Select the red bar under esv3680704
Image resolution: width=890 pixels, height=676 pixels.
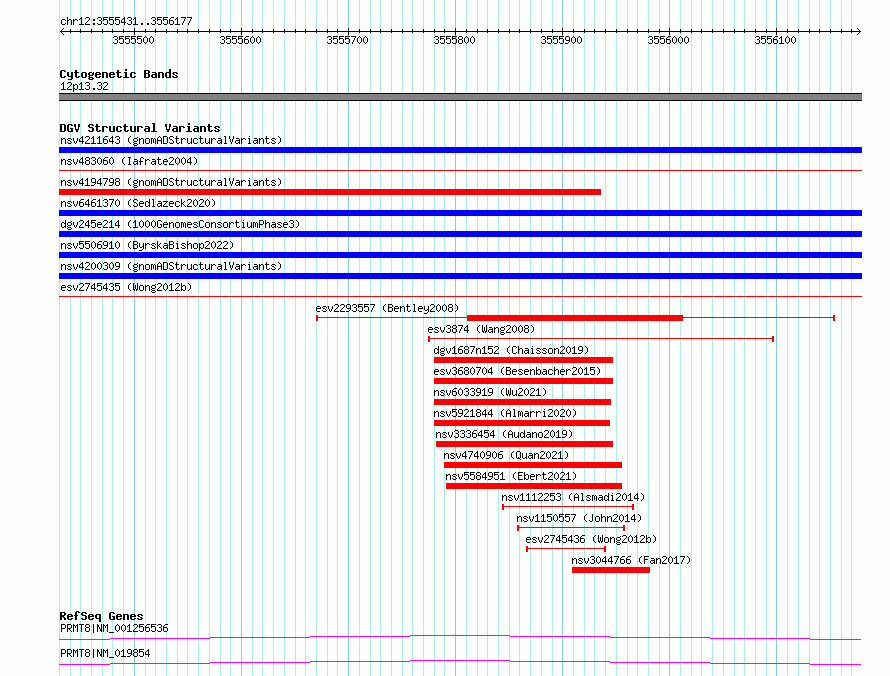click(x=523, y=381)
